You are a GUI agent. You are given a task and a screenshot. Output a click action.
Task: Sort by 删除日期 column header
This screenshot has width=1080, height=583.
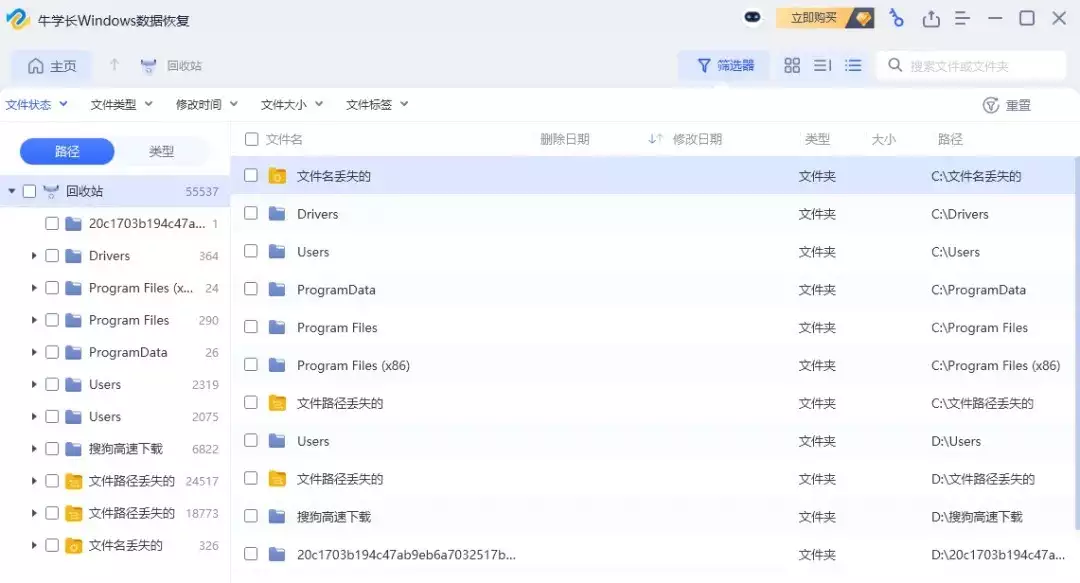[x=564, y=139]
